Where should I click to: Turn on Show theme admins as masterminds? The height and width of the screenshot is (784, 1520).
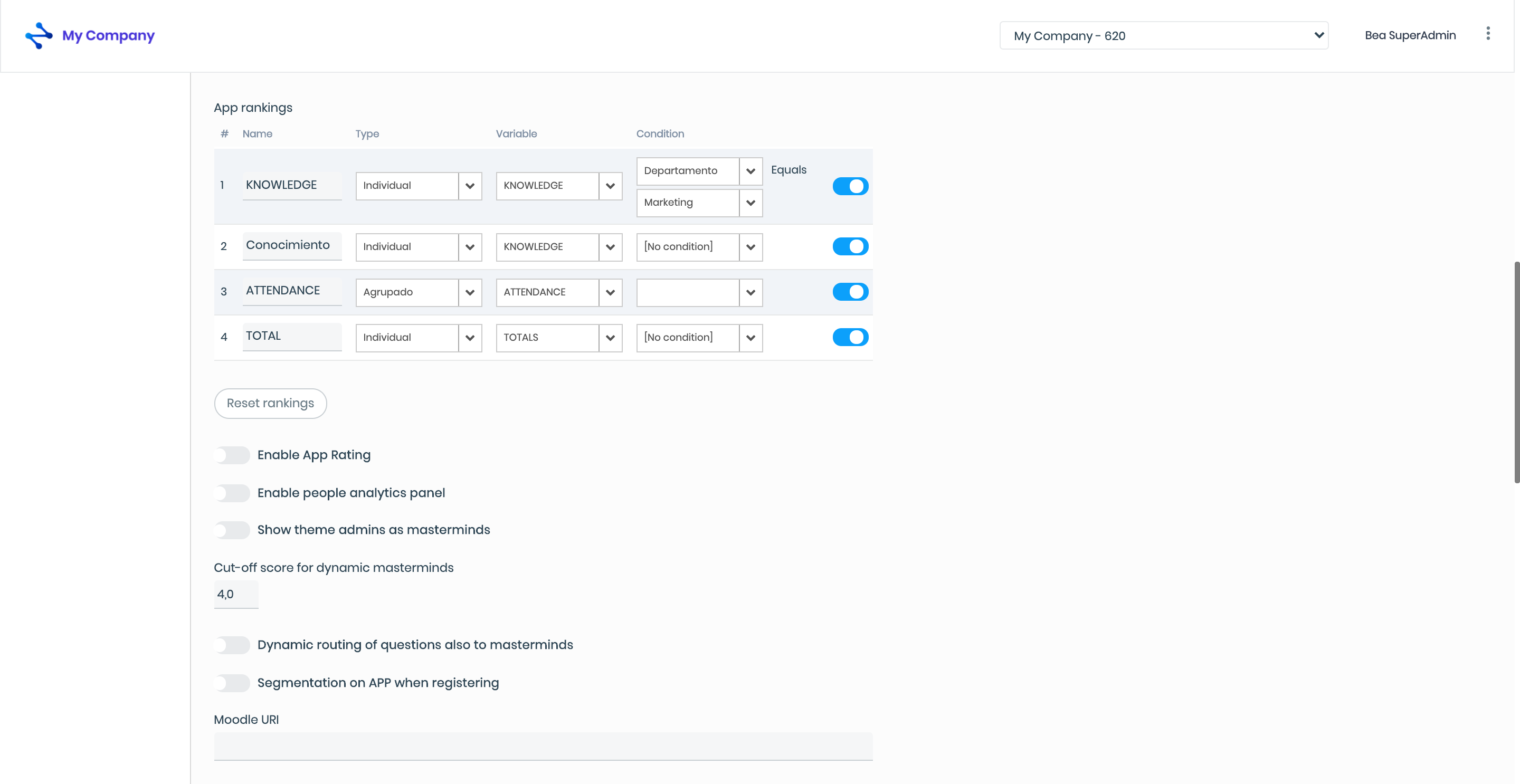tap(232, 530)
